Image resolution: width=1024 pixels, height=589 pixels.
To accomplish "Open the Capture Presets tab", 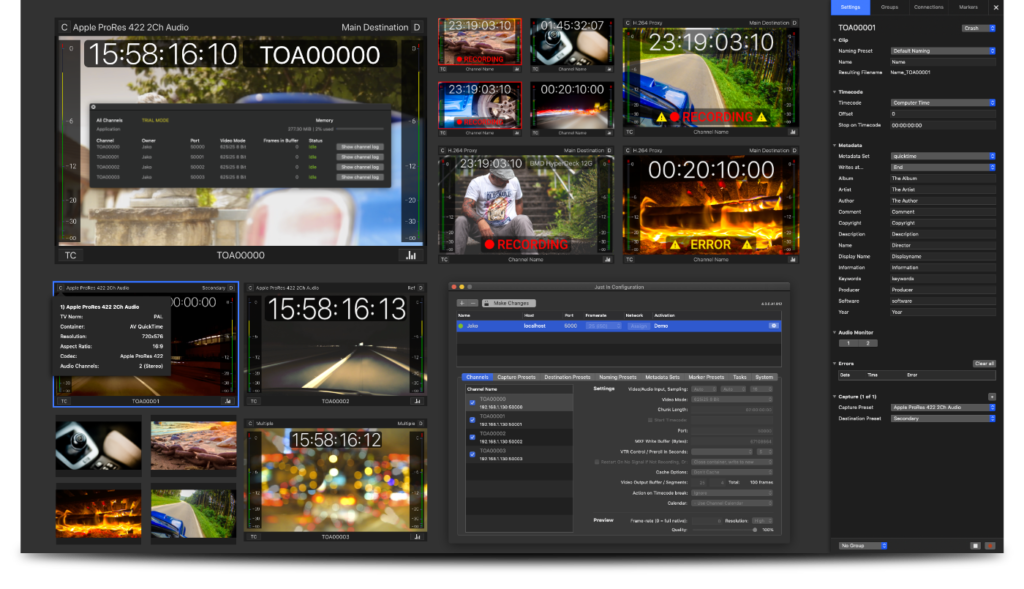I will [516, 377].
